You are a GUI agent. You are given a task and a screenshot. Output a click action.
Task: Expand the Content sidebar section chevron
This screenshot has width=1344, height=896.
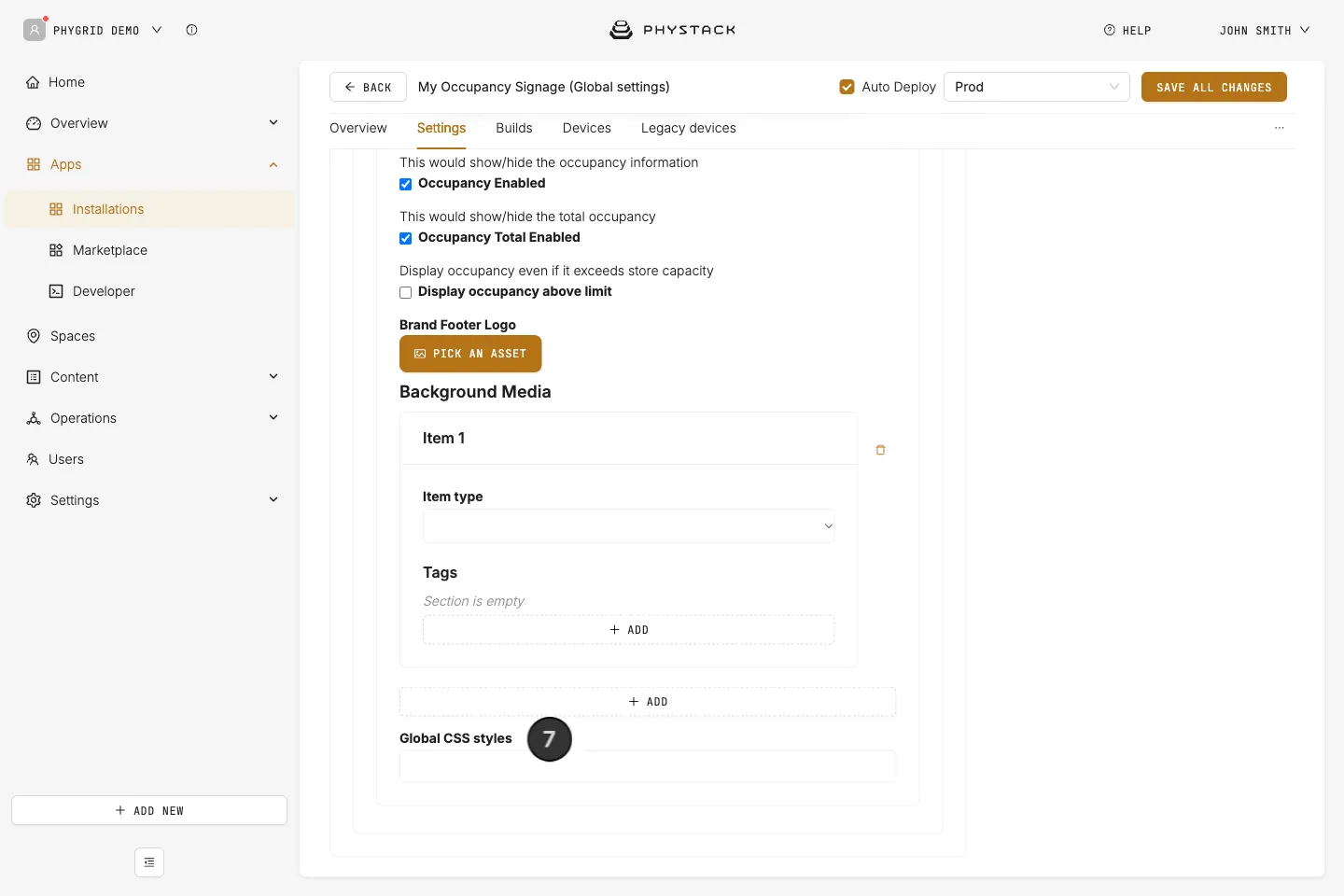coord(273,377)
